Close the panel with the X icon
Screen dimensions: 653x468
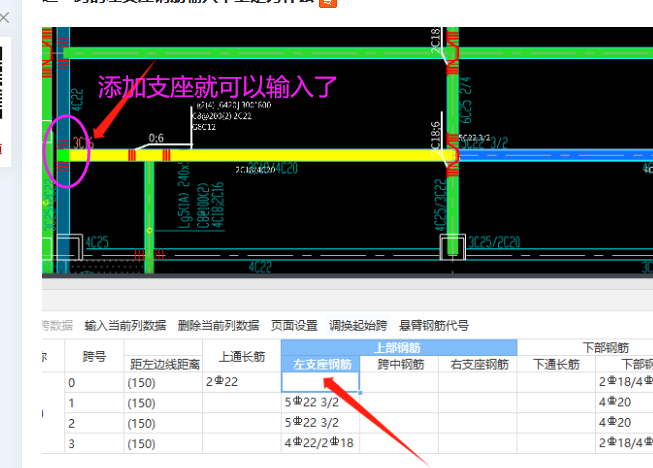tap(4, 17)
